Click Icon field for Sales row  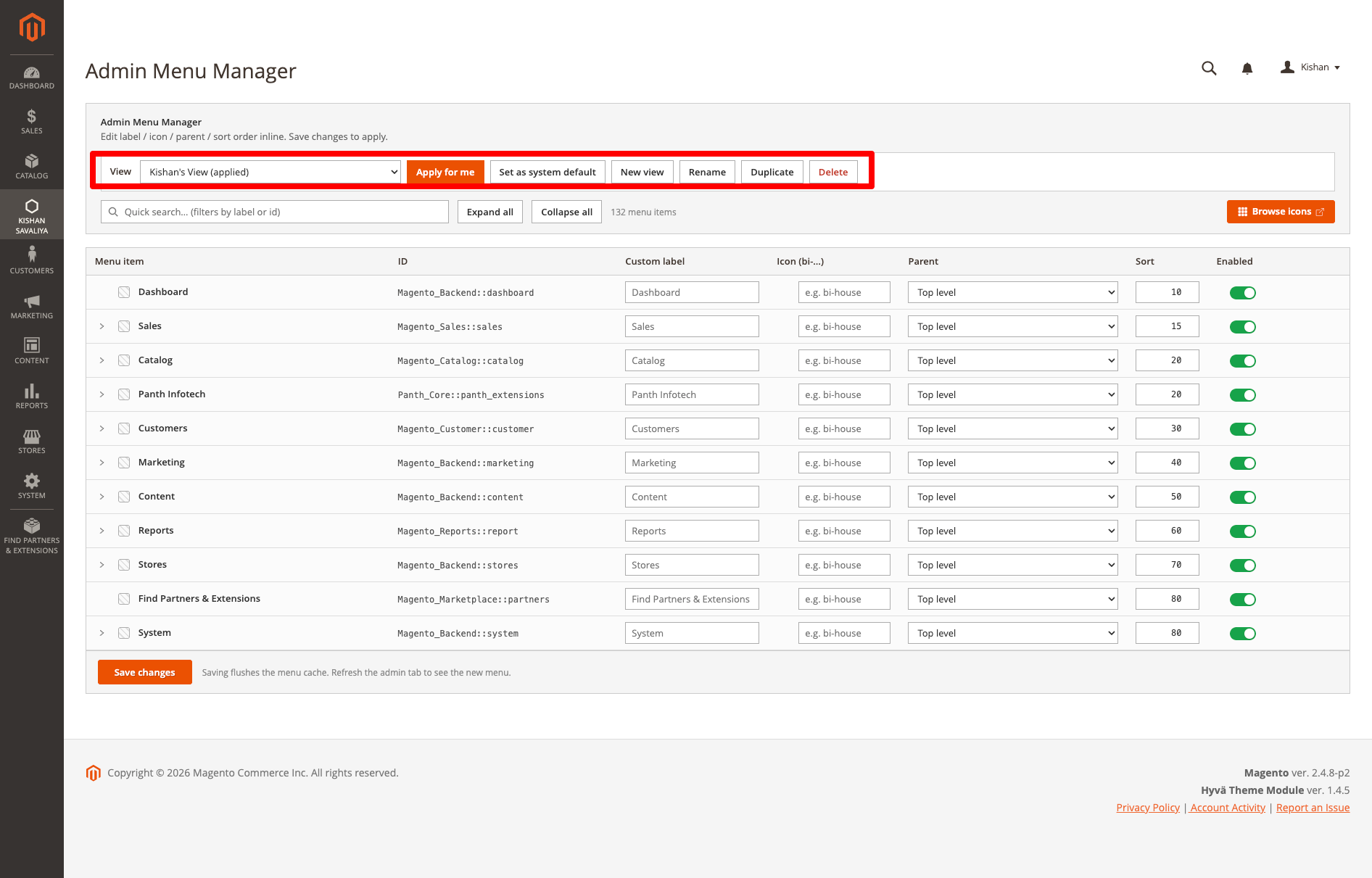click(844, 326)
